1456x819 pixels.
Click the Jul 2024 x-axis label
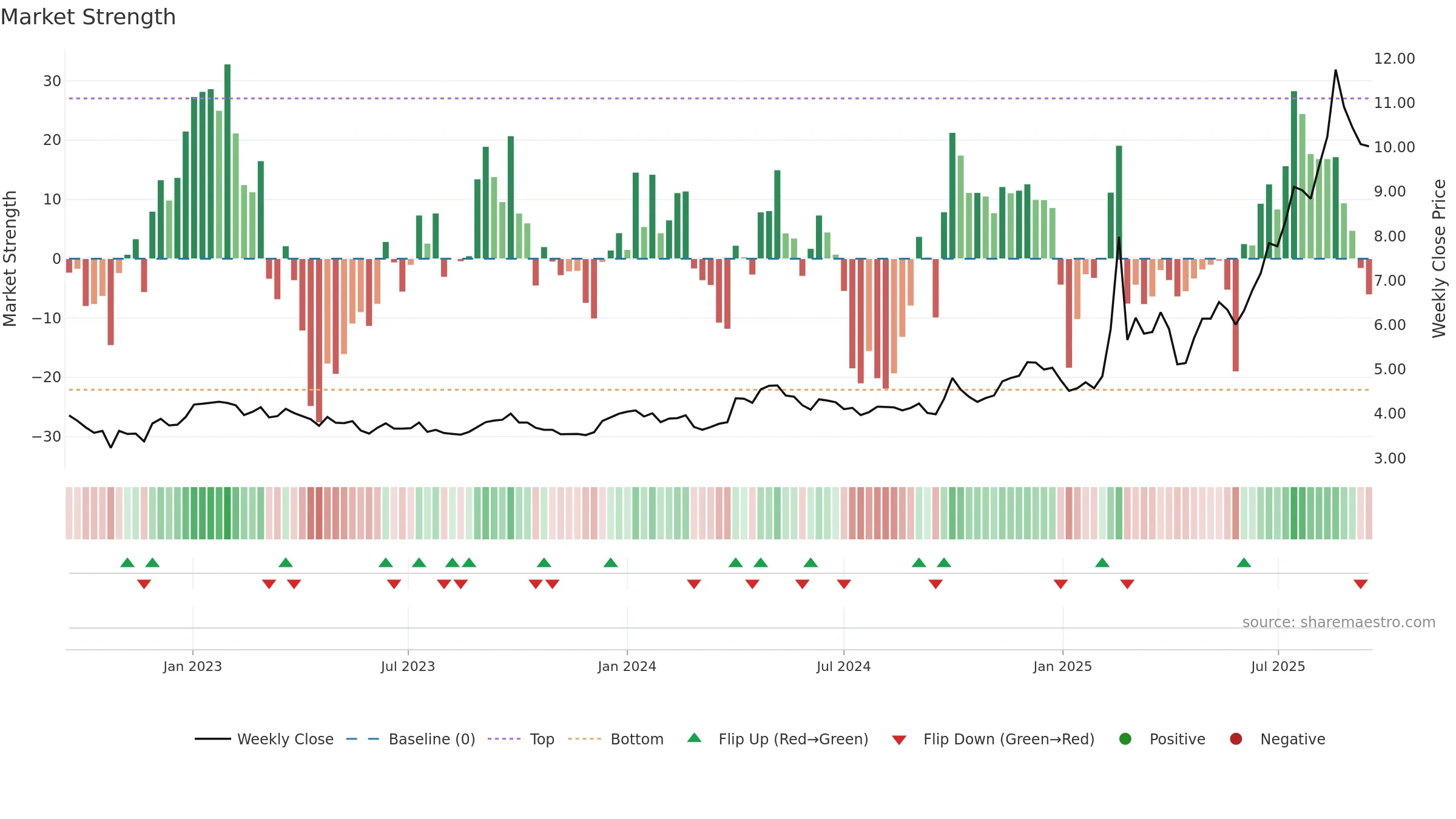click(843, 666)
